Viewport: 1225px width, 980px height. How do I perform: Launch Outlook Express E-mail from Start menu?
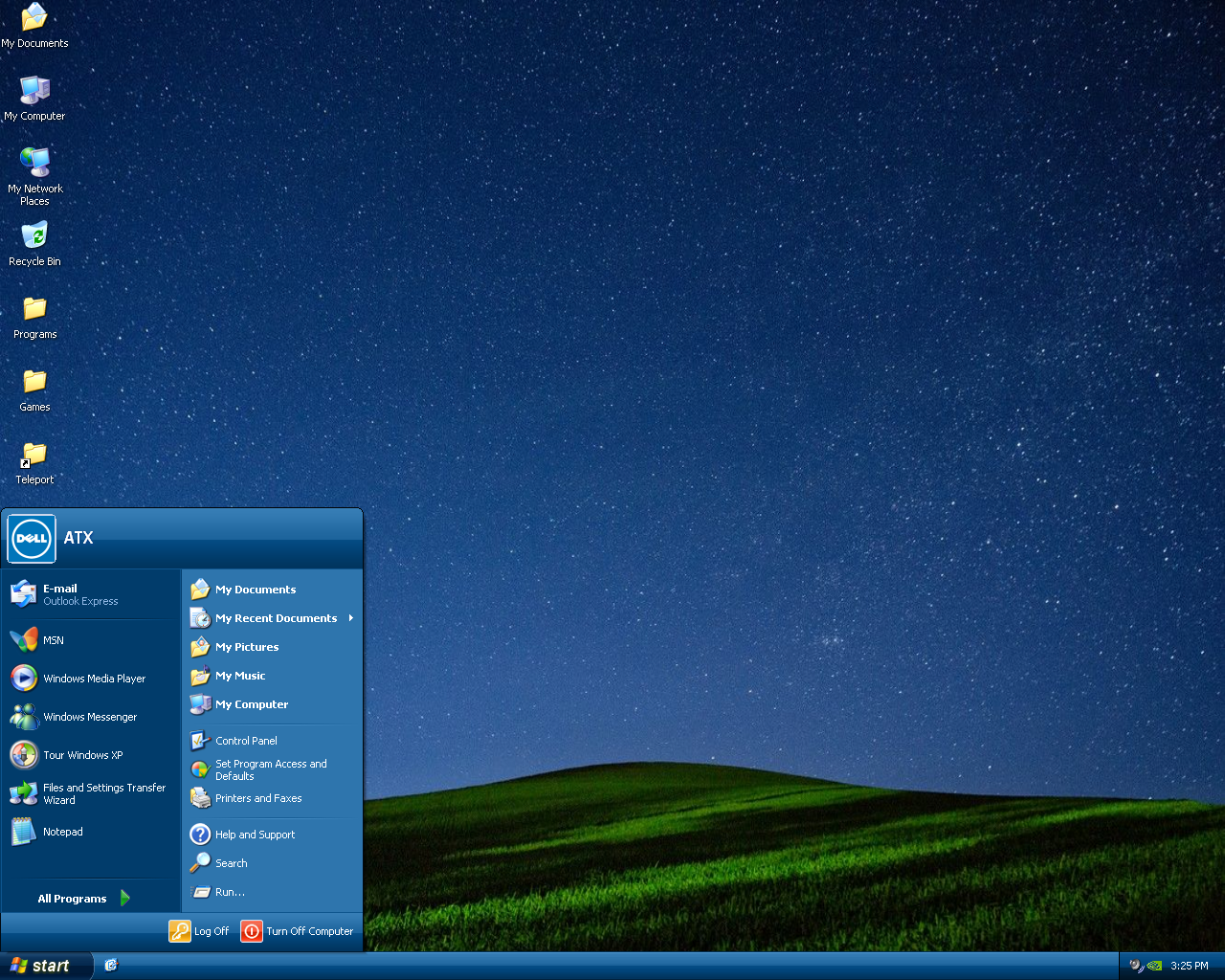pyautogui.click(x=91, y=594)
